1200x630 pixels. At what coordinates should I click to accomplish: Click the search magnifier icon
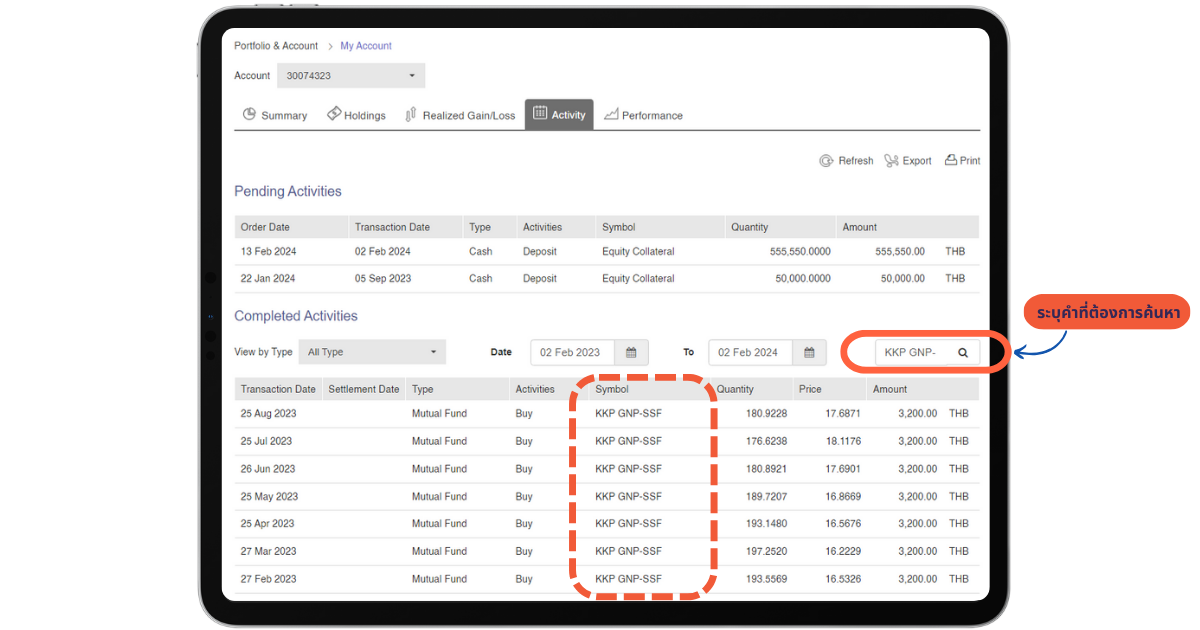click(x=963, y=352)
